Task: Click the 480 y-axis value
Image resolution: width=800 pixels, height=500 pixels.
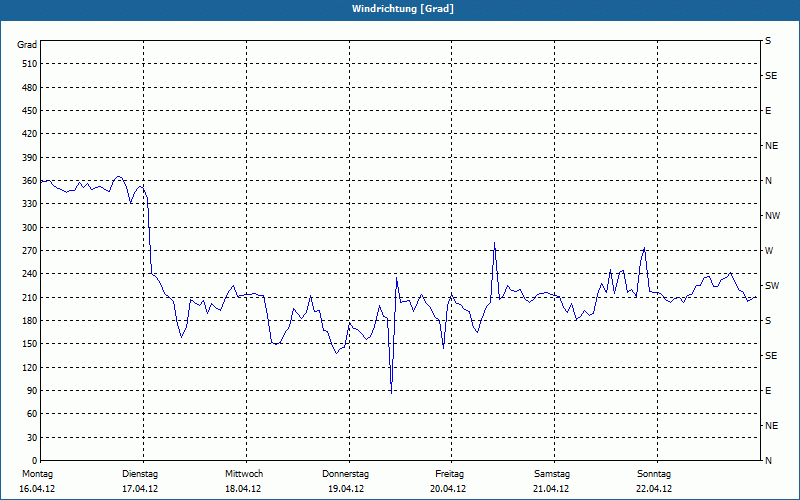Action: (x=30, y=88)
